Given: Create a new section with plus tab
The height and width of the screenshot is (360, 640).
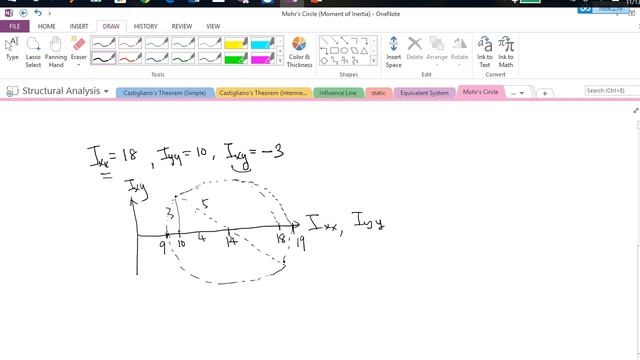Looking at the screenshot, I should 544,93.
